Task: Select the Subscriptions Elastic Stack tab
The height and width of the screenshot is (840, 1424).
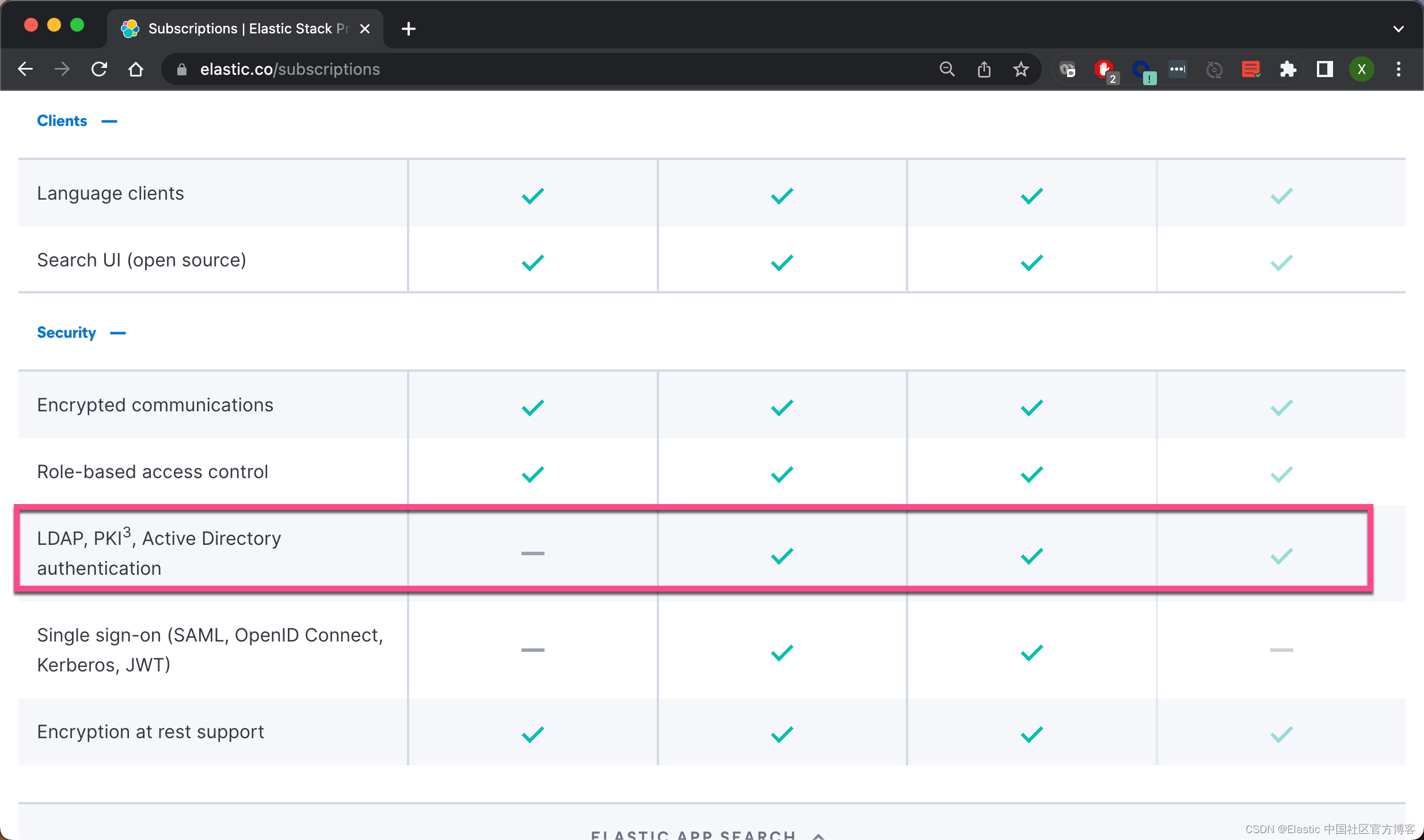Action: pyautogui.click(x=242, y=28)
